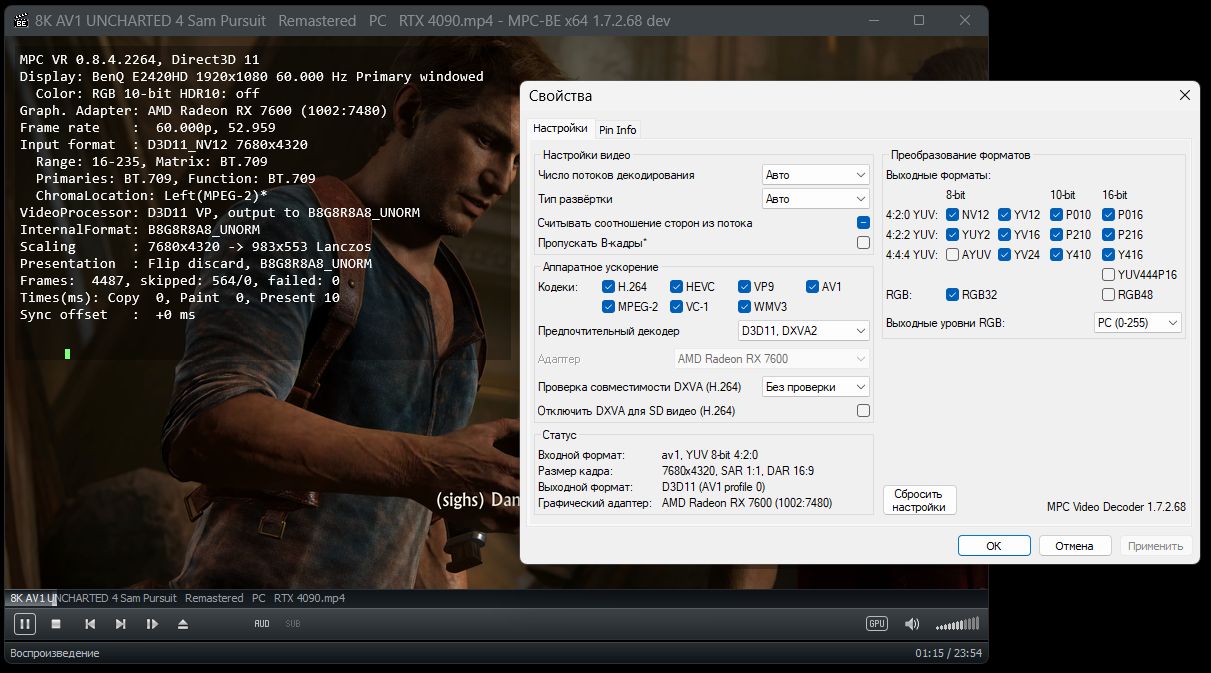
Task: Open the AUD audio track selector
Action: coord(262,624)
